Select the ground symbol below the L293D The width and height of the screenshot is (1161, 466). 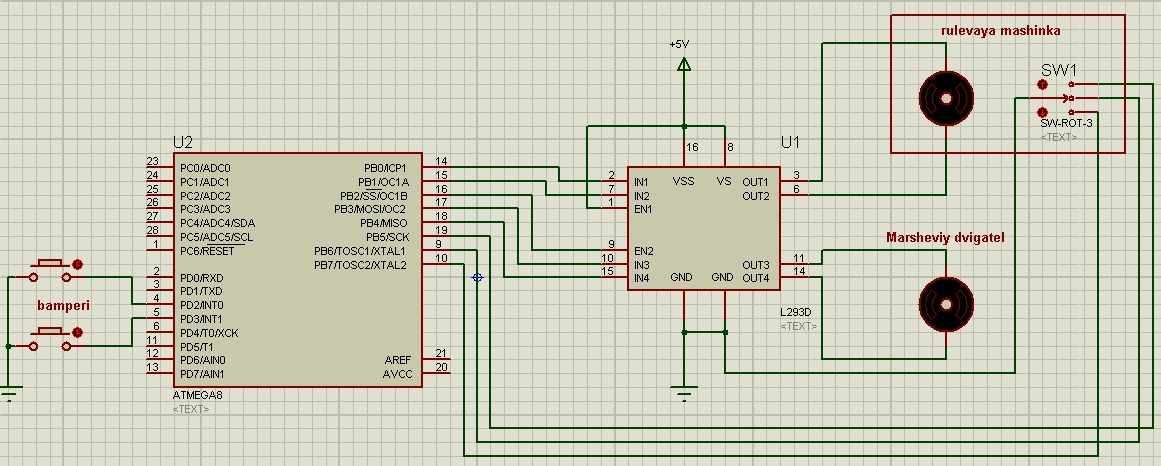coord(684,393)
